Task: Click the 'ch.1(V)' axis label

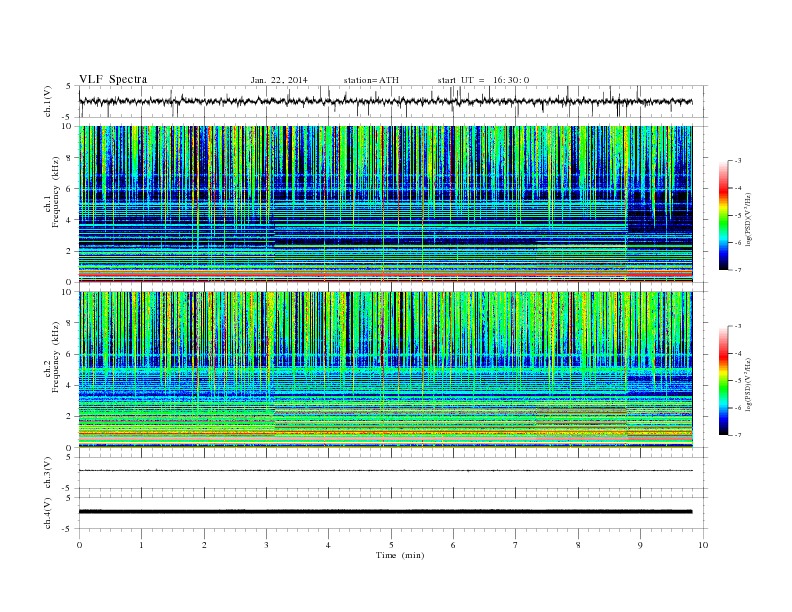Action: 48,101
